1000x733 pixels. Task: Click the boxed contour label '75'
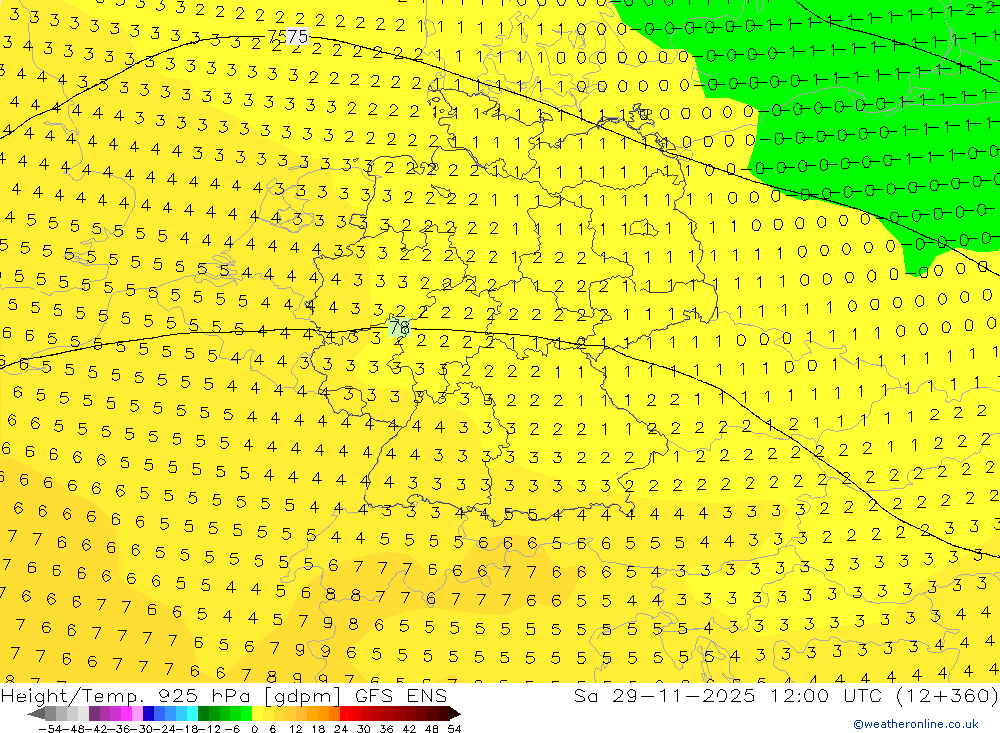tap(297, 36)
